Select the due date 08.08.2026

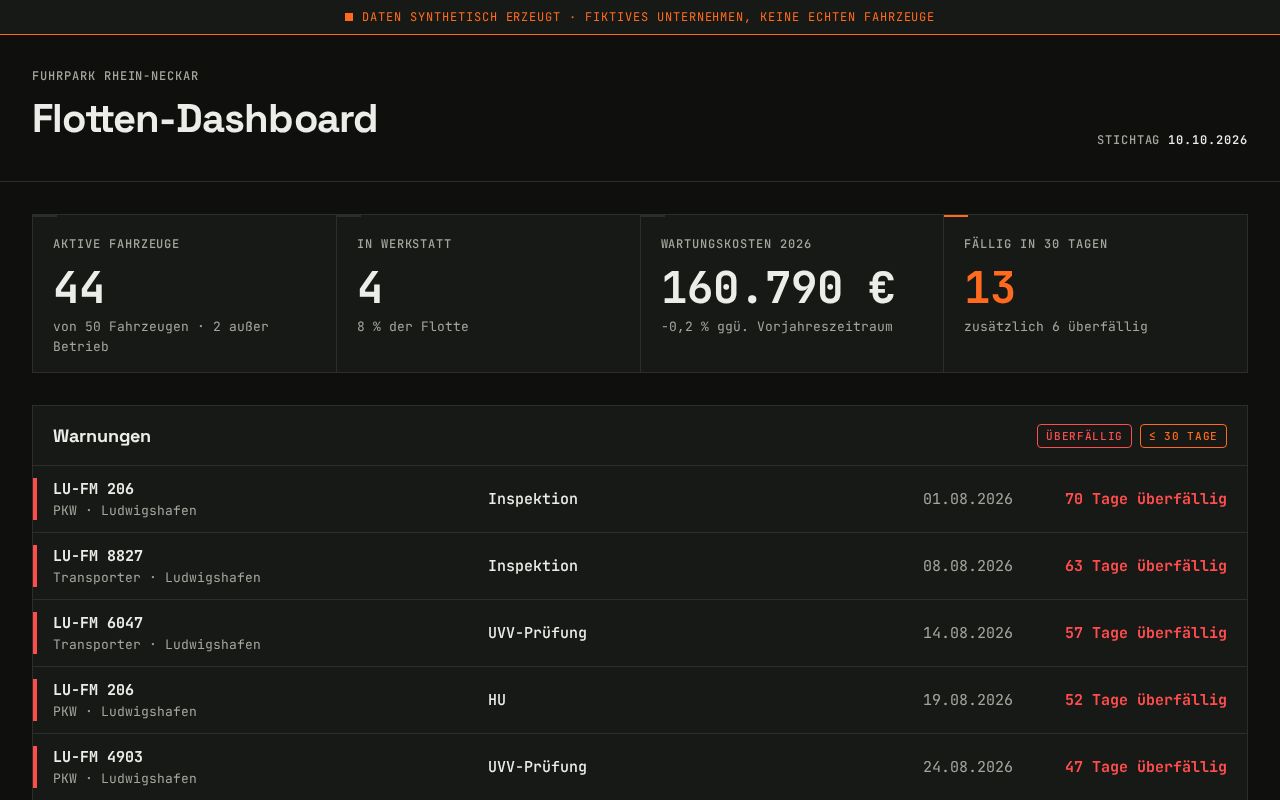click(968, 566)
